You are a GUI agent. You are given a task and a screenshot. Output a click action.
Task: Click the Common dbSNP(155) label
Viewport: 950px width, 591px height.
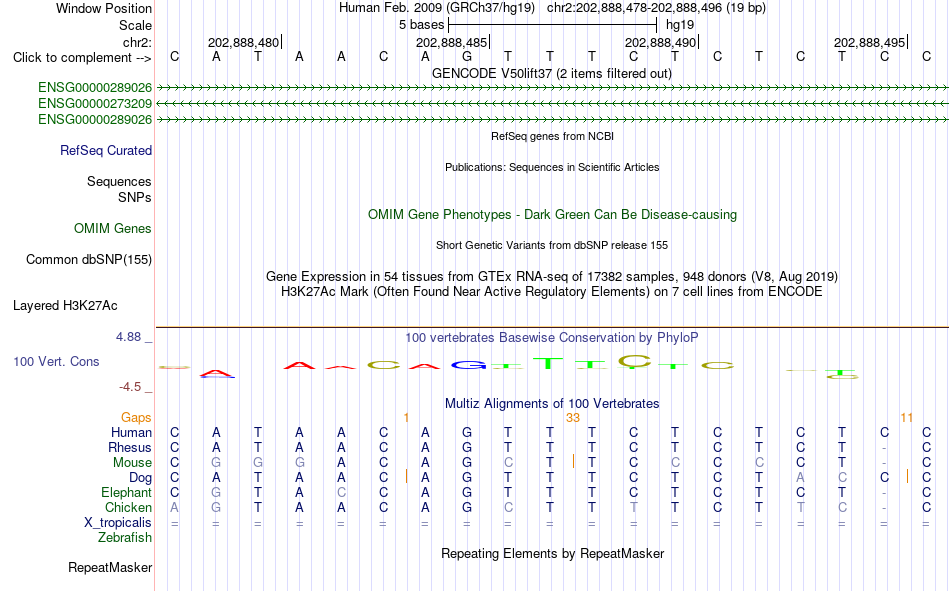click(88, 259)
